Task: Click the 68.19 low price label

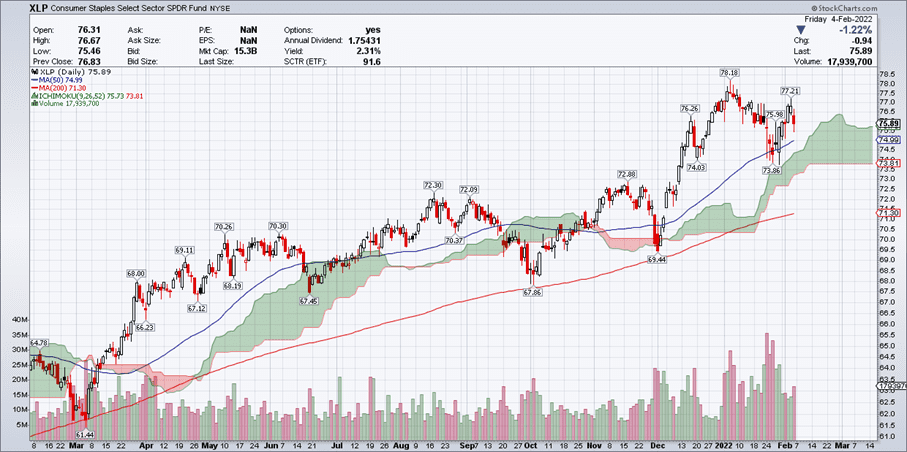Action: point(232,285)
